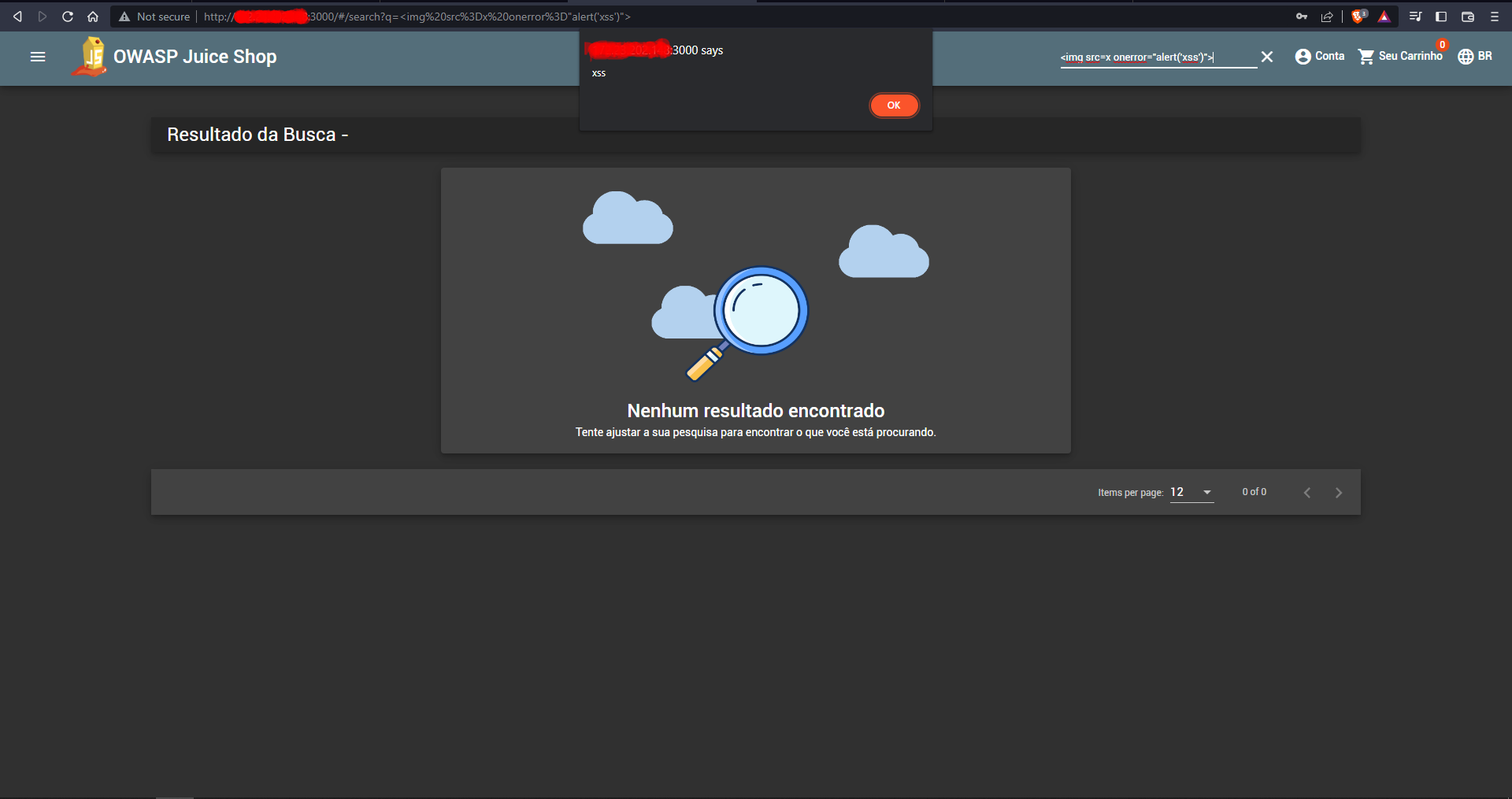The height and width of the screenshot is (799, 1512).
Task: Go to next results page
Action: (1338, 492)
